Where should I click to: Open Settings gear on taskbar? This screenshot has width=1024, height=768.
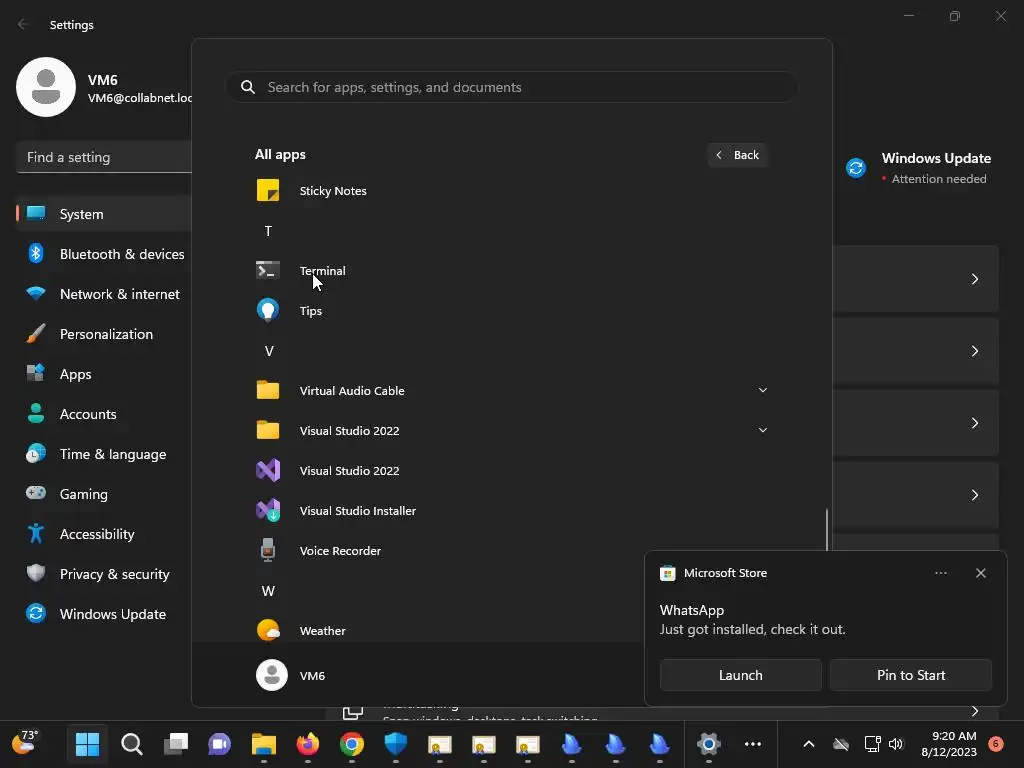(x=709, y=744)
